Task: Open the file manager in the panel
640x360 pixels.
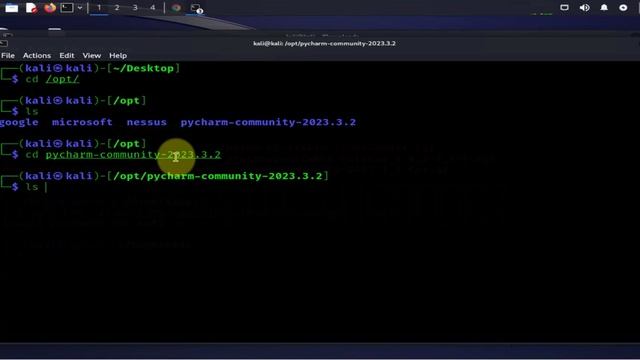Action: (11, 8)
